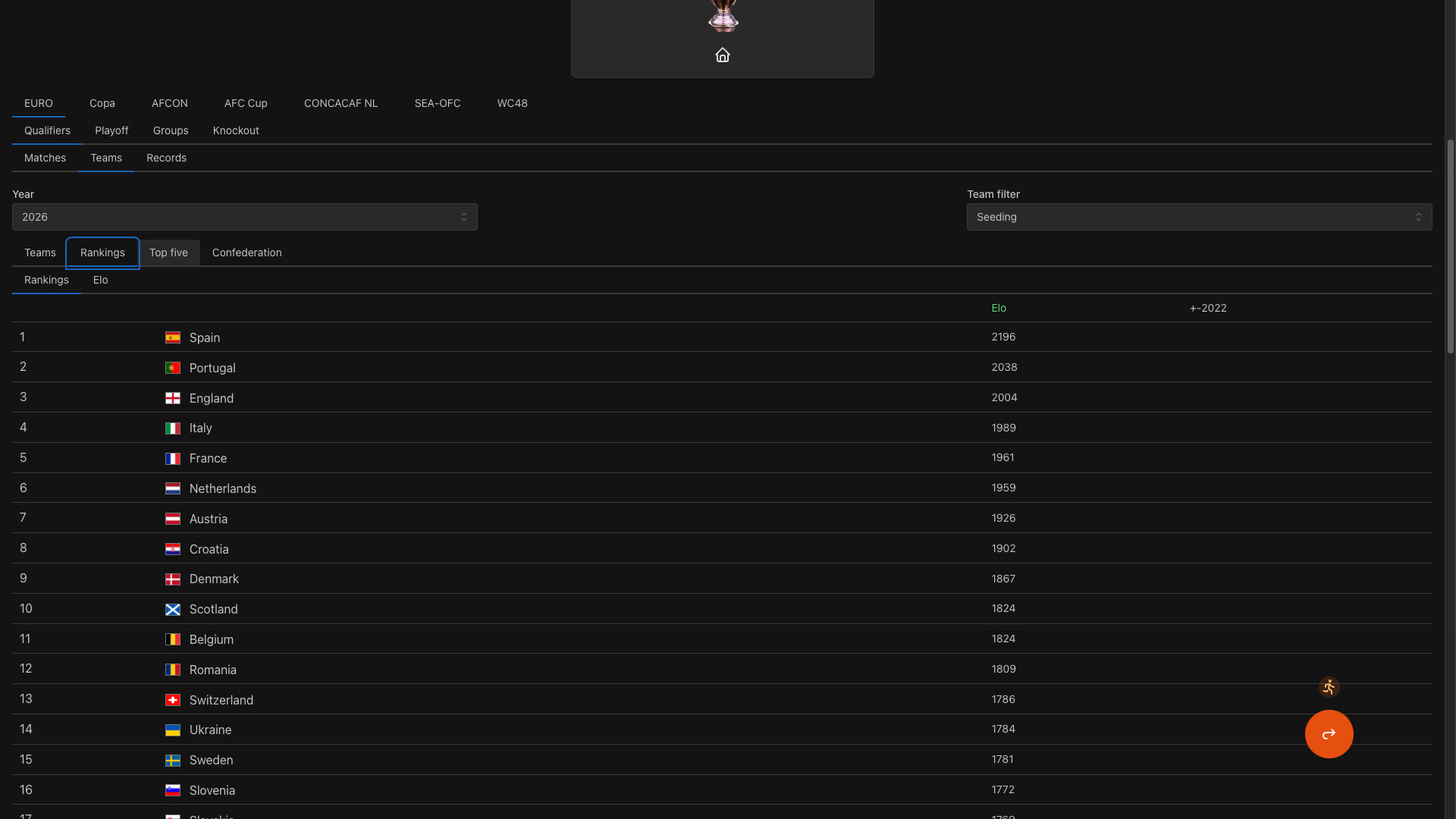Select the Knockout tab
The width and height of the screenshot is (1456, 819).
[236, 130]
